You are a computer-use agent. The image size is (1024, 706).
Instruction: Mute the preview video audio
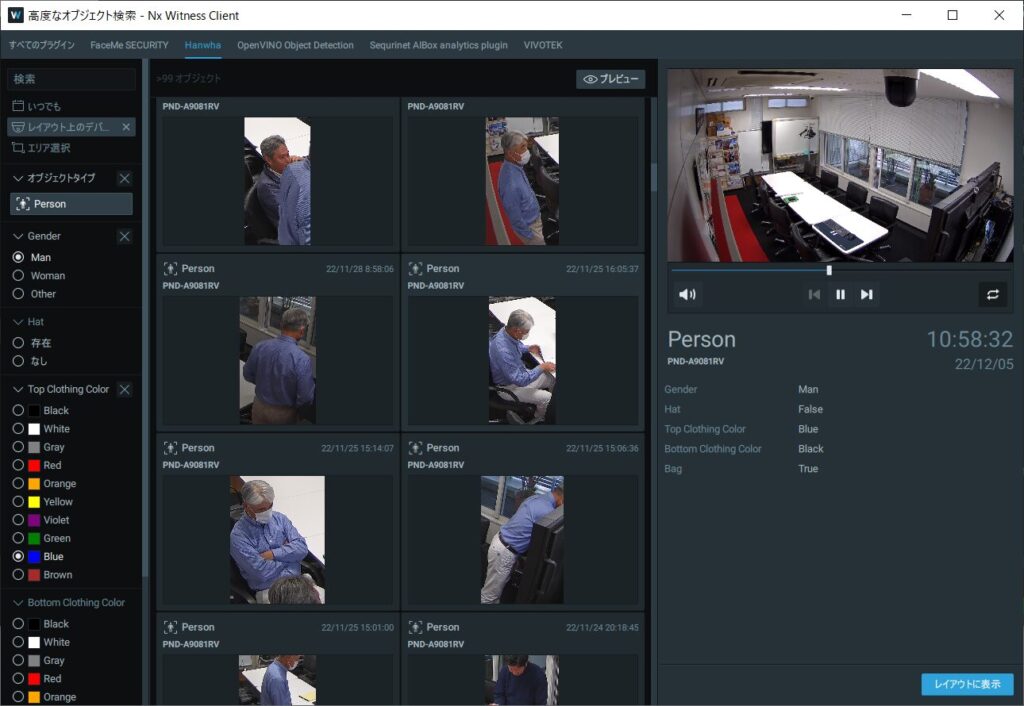pyautogui.click(x=688, y=294)
